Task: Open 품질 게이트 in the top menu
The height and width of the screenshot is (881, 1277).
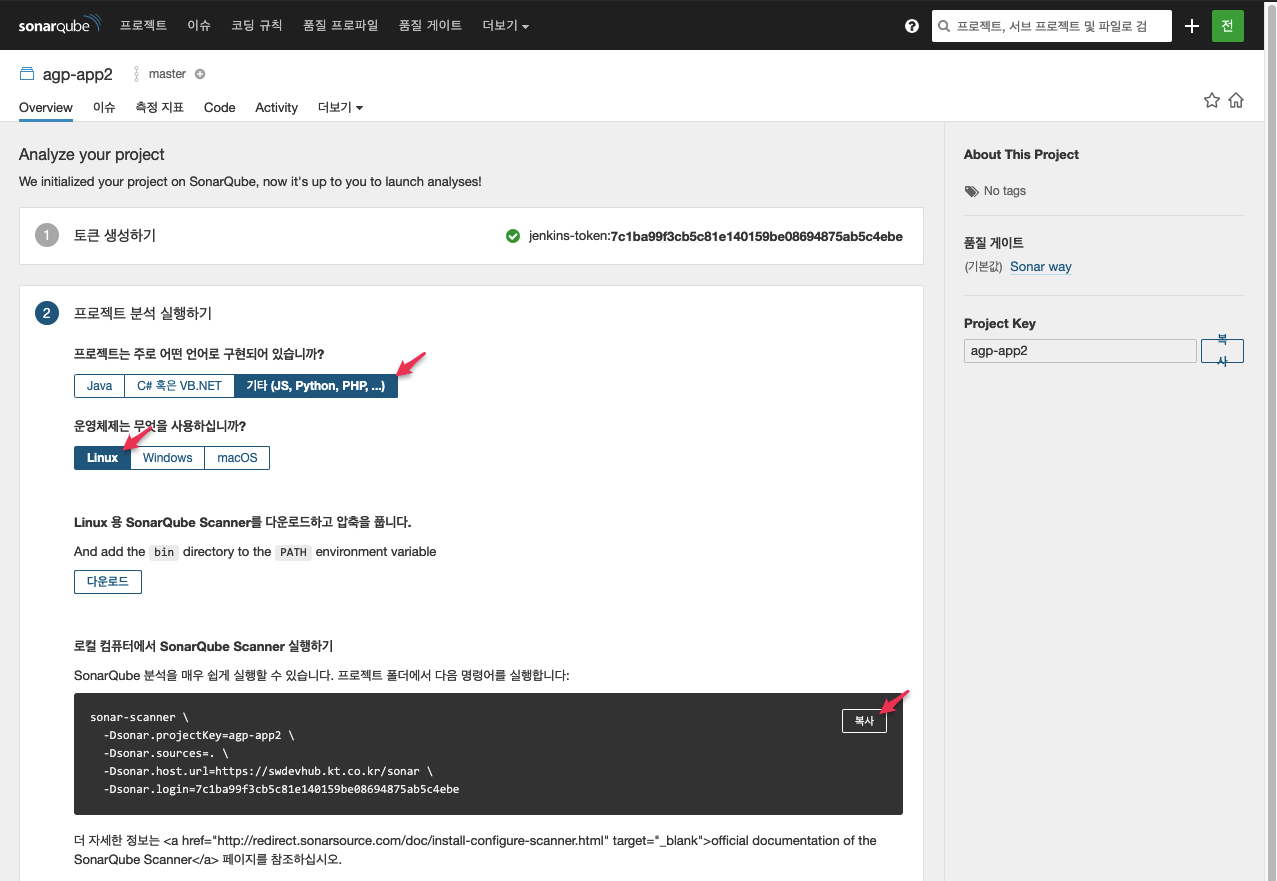Action: click(x=430, y=25)
